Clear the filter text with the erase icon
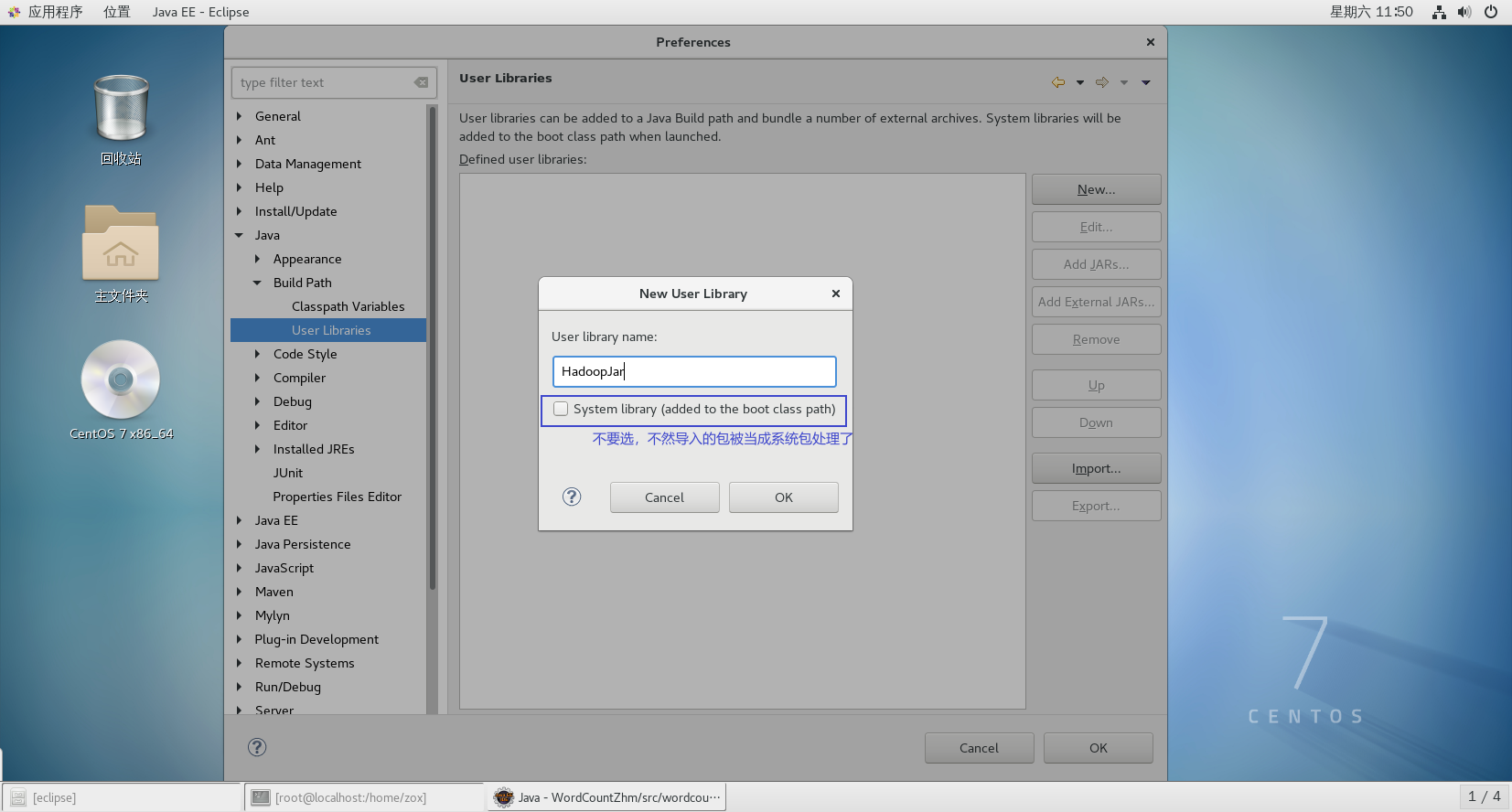The width and height of the screenshot is (1512, 812). (421, 82)
